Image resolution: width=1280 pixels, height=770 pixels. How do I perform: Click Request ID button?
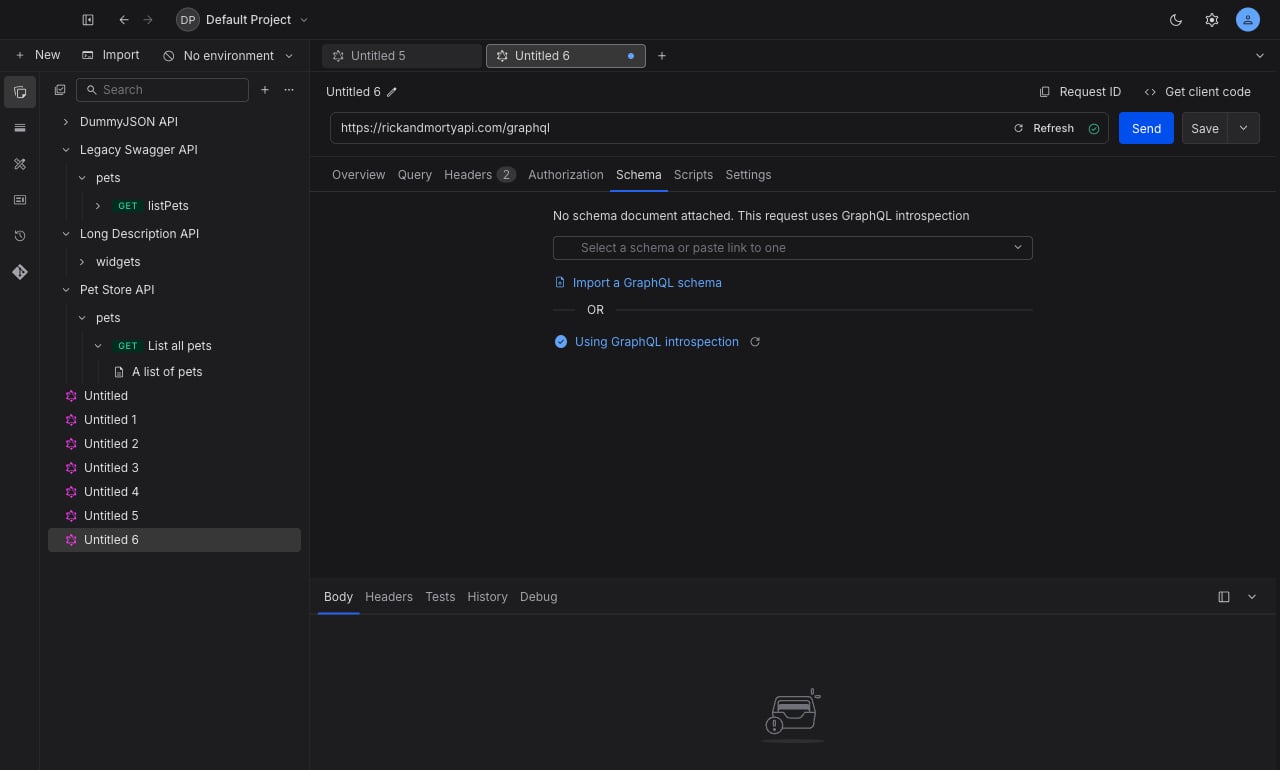(1080, 92)
